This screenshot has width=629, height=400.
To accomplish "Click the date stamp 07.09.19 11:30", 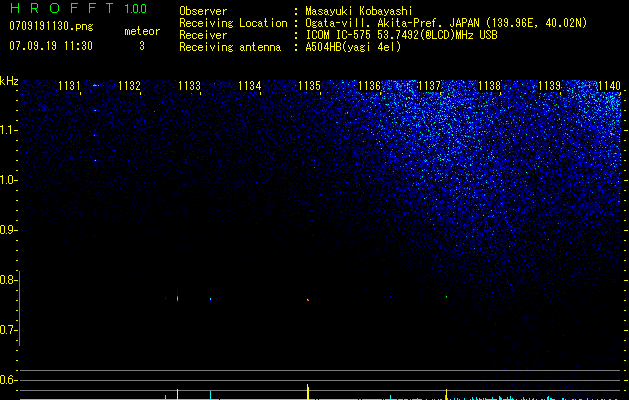I will [x=51, y=46].
